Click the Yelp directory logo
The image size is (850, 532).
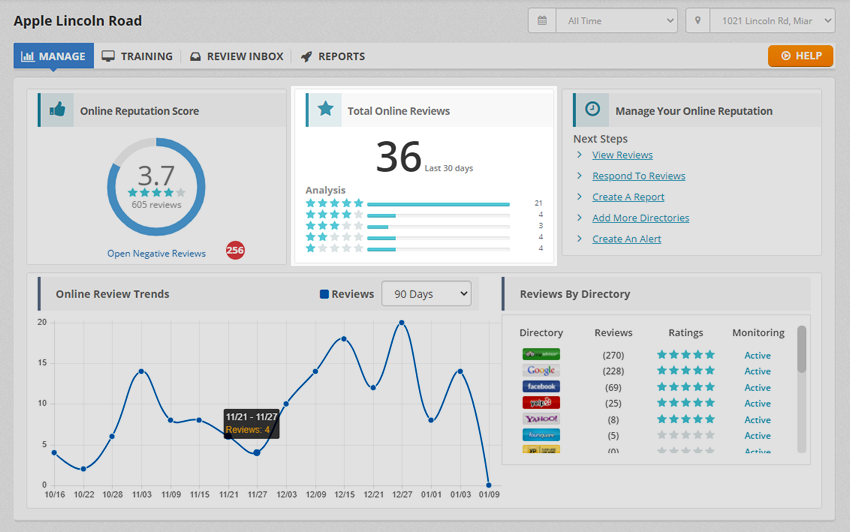541,403
